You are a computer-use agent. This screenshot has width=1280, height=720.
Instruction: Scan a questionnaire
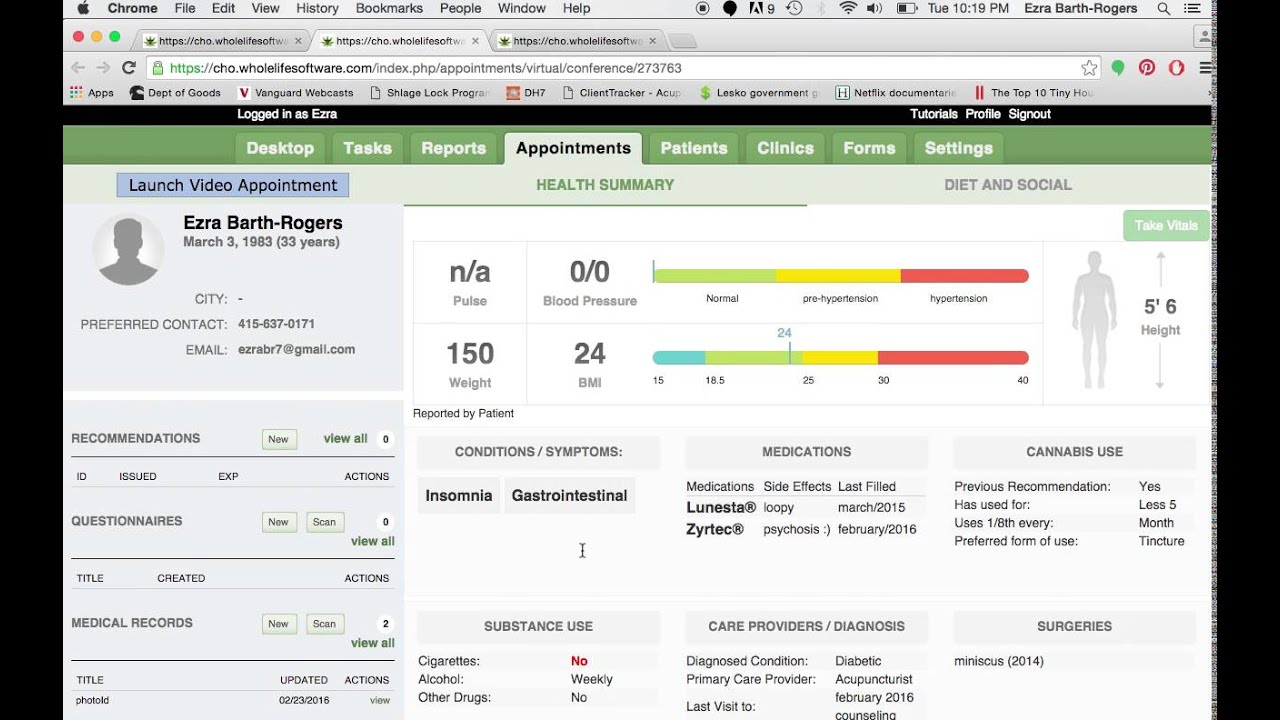coord(324,522)
